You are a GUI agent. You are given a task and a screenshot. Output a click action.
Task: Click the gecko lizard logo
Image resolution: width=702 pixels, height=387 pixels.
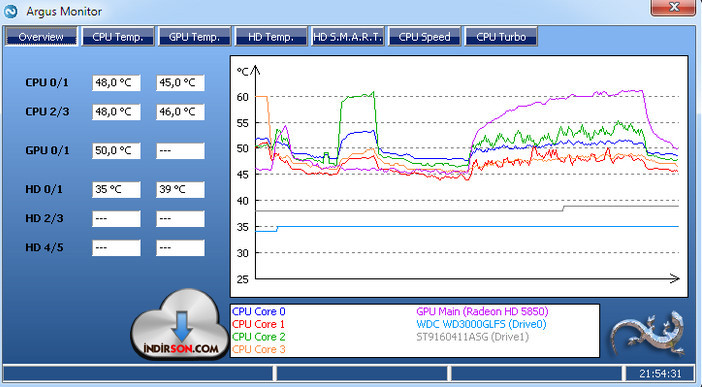649,332
